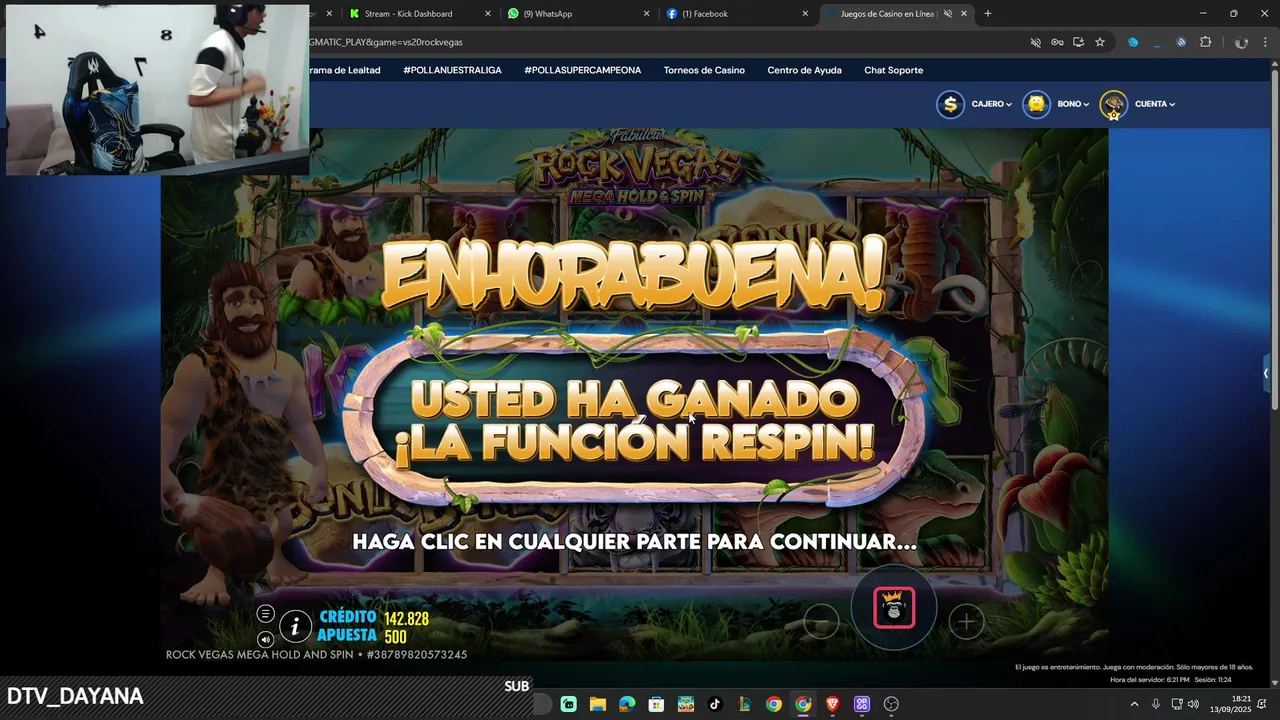Open the game info (i) button
The image size is (1280, 720).
coord(295,627)
